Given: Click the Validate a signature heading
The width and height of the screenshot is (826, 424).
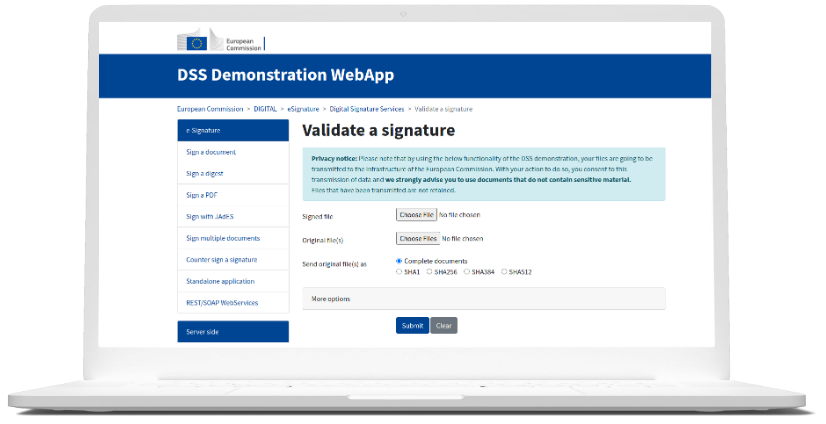Looking at the screenshot, I should [x=379, y=130].
